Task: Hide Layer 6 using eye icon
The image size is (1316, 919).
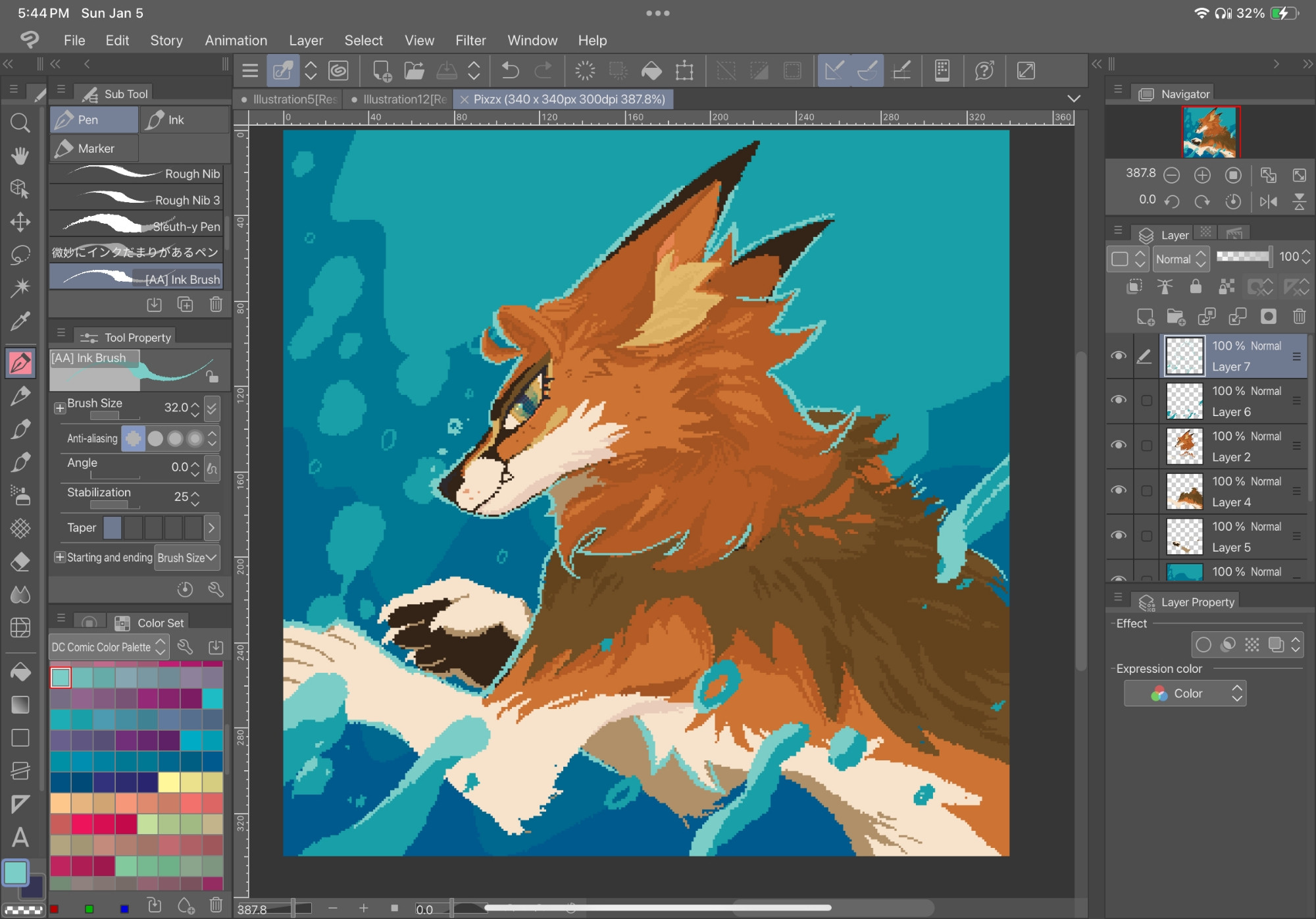Action: pyautogui.click(x=1119, y=400)
